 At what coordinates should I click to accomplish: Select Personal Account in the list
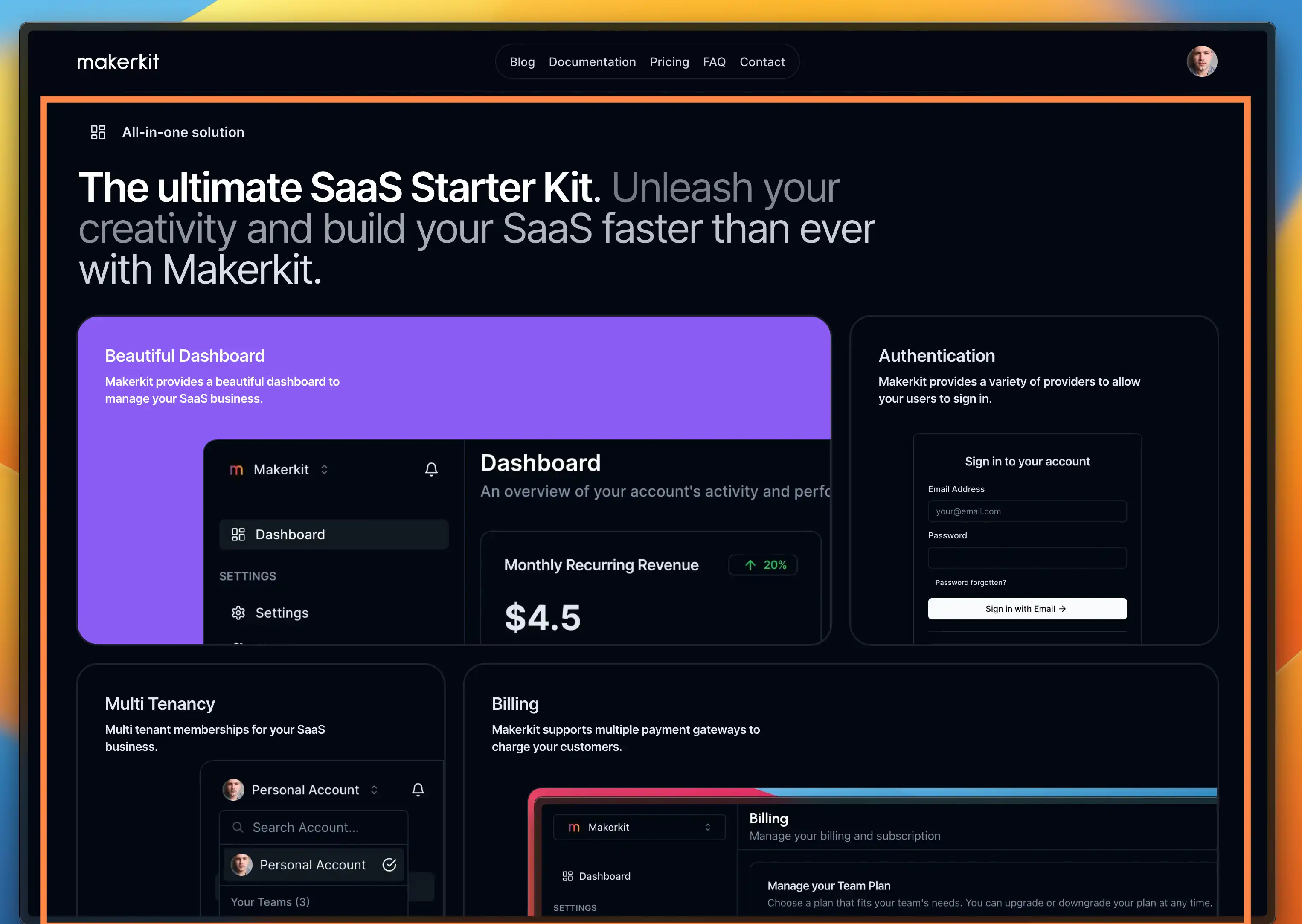coord(314,865)
